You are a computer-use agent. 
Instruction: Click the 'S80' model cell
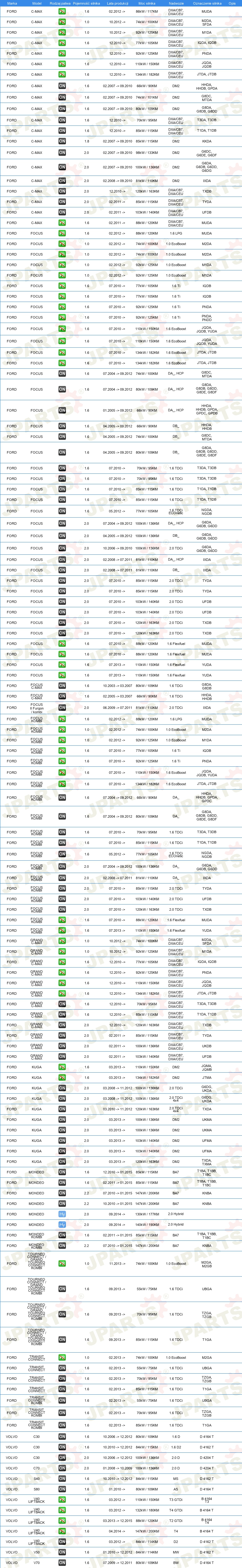click(37, 1489)
